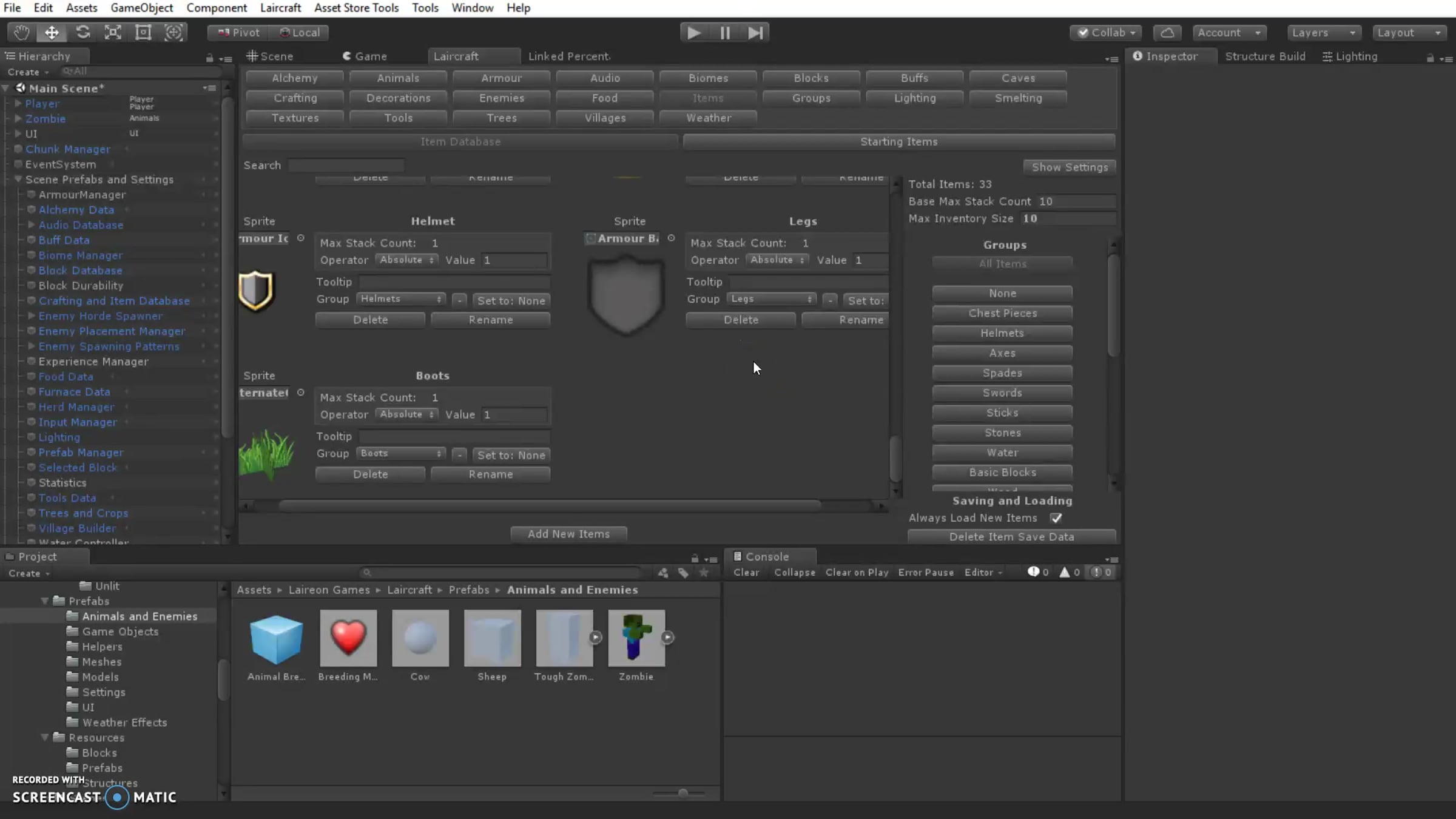Open the Laircraft menu

[x=280, y=8]
